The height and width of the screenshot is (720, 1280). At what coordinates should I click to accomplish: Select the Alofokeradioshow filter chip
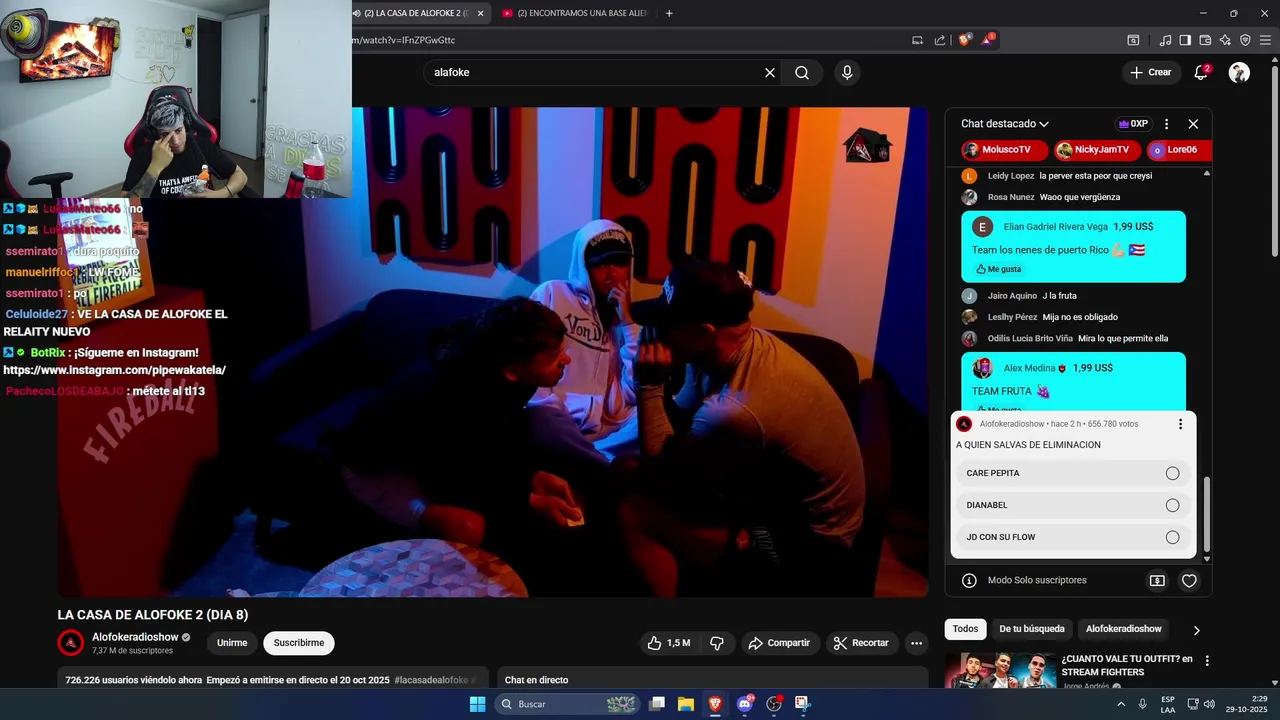(x=1124, y=629)
